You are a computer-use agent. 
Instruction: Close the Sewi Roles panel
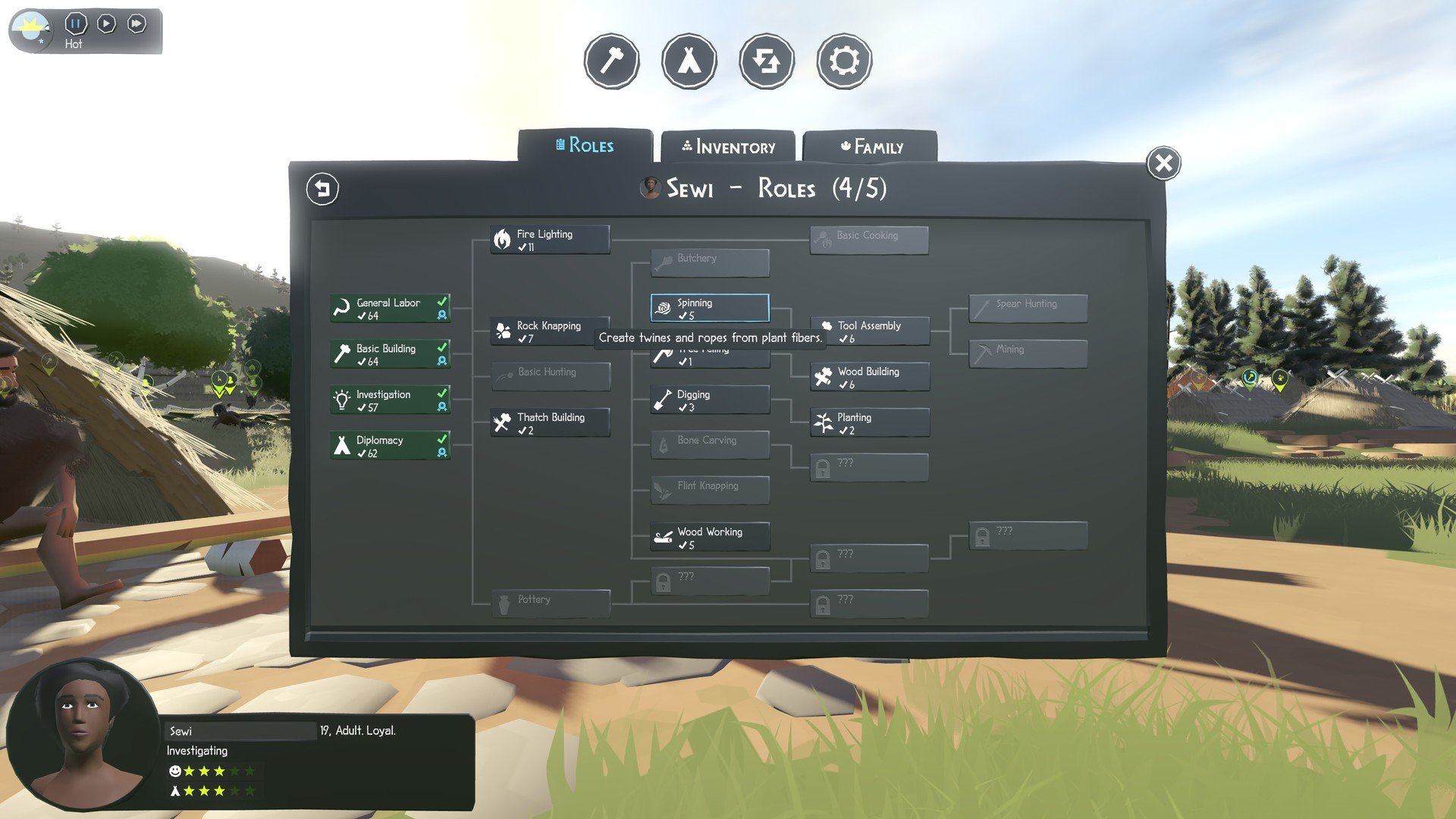click(1163, 162)
